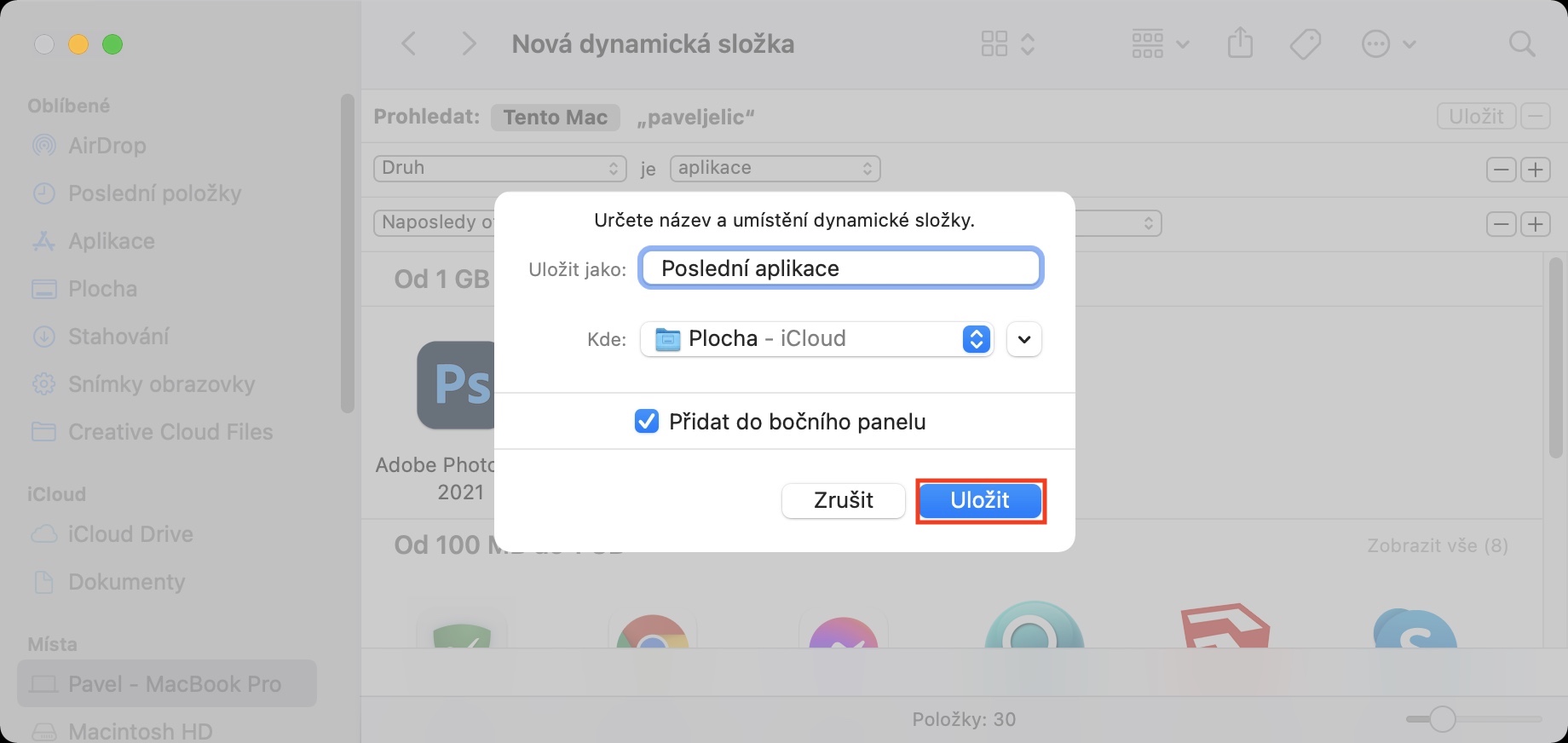Viewport: 1568px width, 743px height.
Task: Open the more actions ellipsis menu
Action: [x=1388, y=43]
